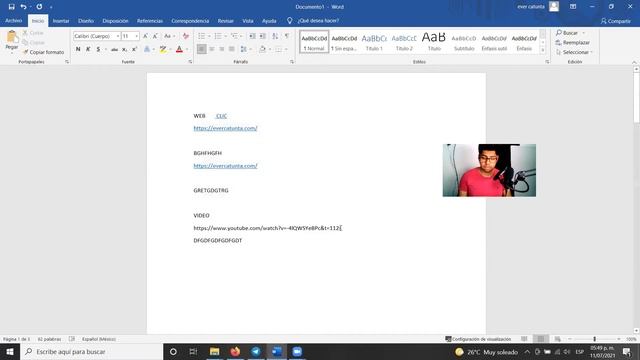
Task: Switch to the Insertar tab
Action: point(61,21)
